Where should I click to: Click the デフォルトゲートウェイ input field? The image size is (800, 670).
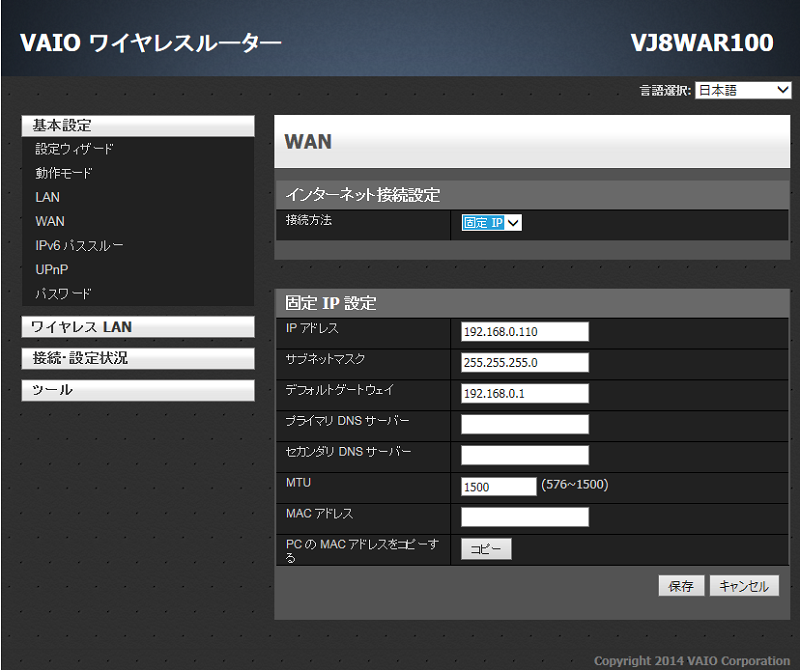(524, 393)
